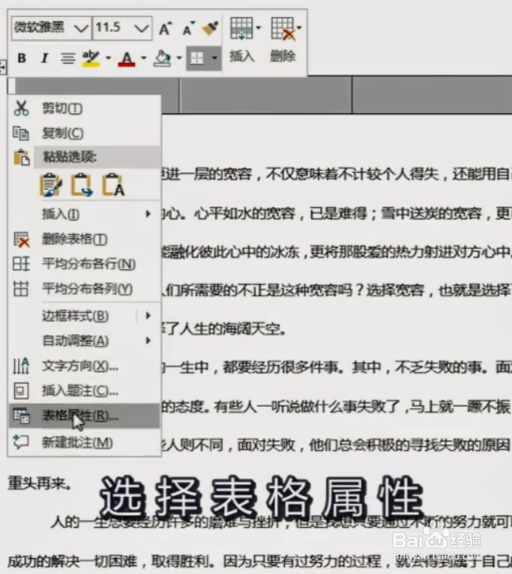This screenshot has height=574, width=512.
Task: Click the copy pages icon
Action: tap(21, 133)
